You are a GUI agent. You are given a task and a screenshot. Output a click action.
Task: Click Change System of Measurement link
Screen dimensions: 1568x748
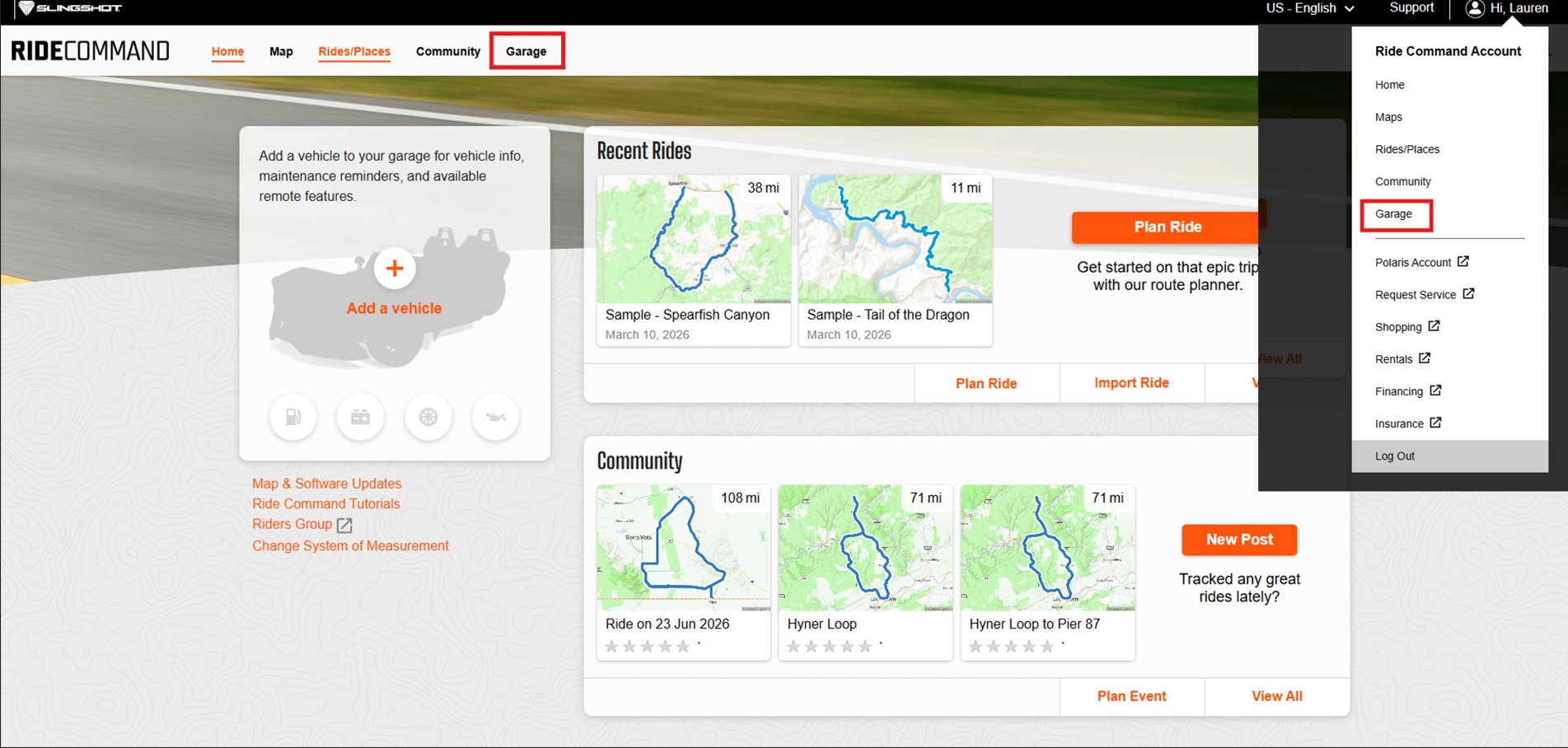[350, 546]
